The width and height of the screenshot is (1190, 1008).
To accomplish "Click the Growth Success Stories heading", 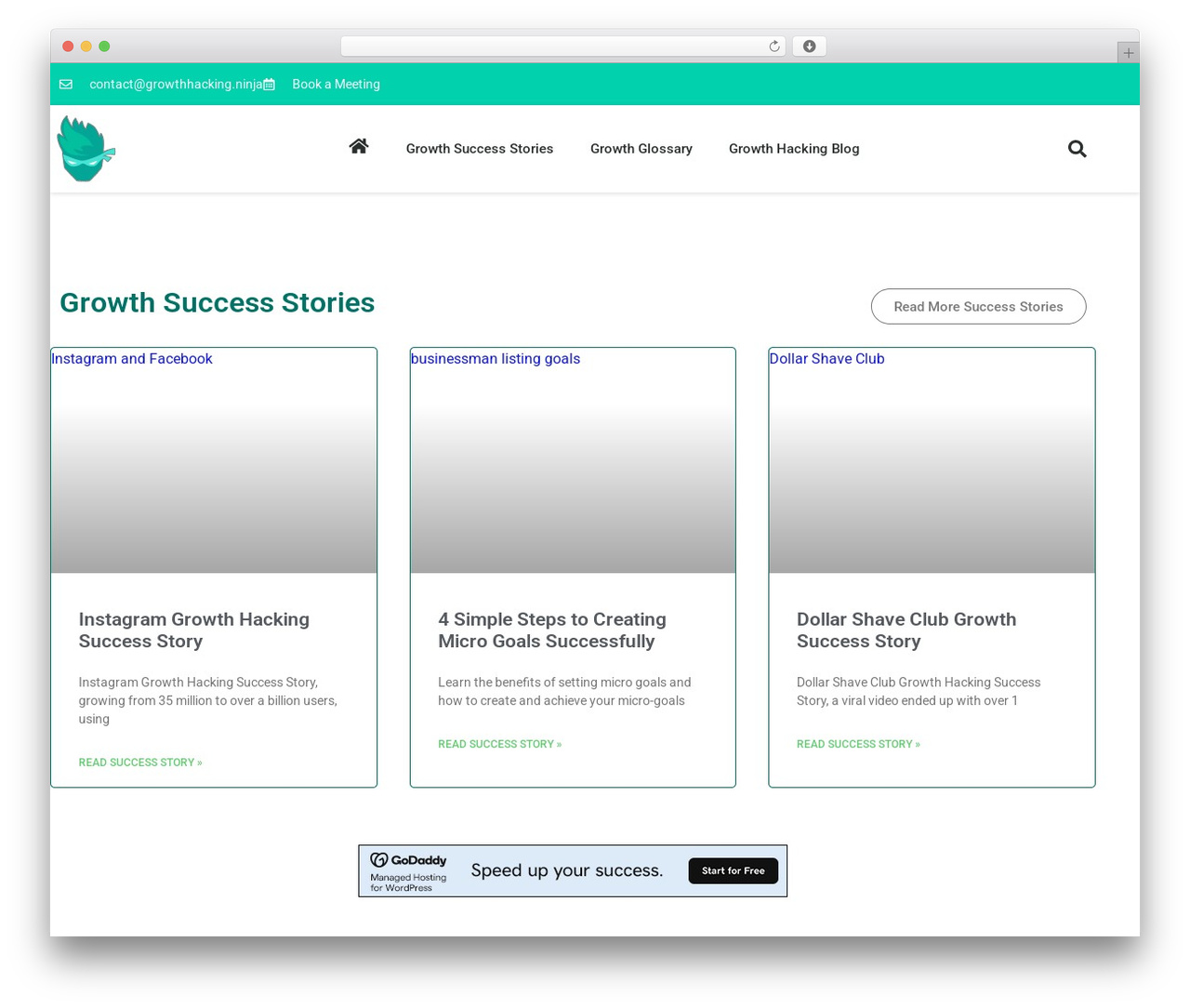I will (x=218, y=303).
